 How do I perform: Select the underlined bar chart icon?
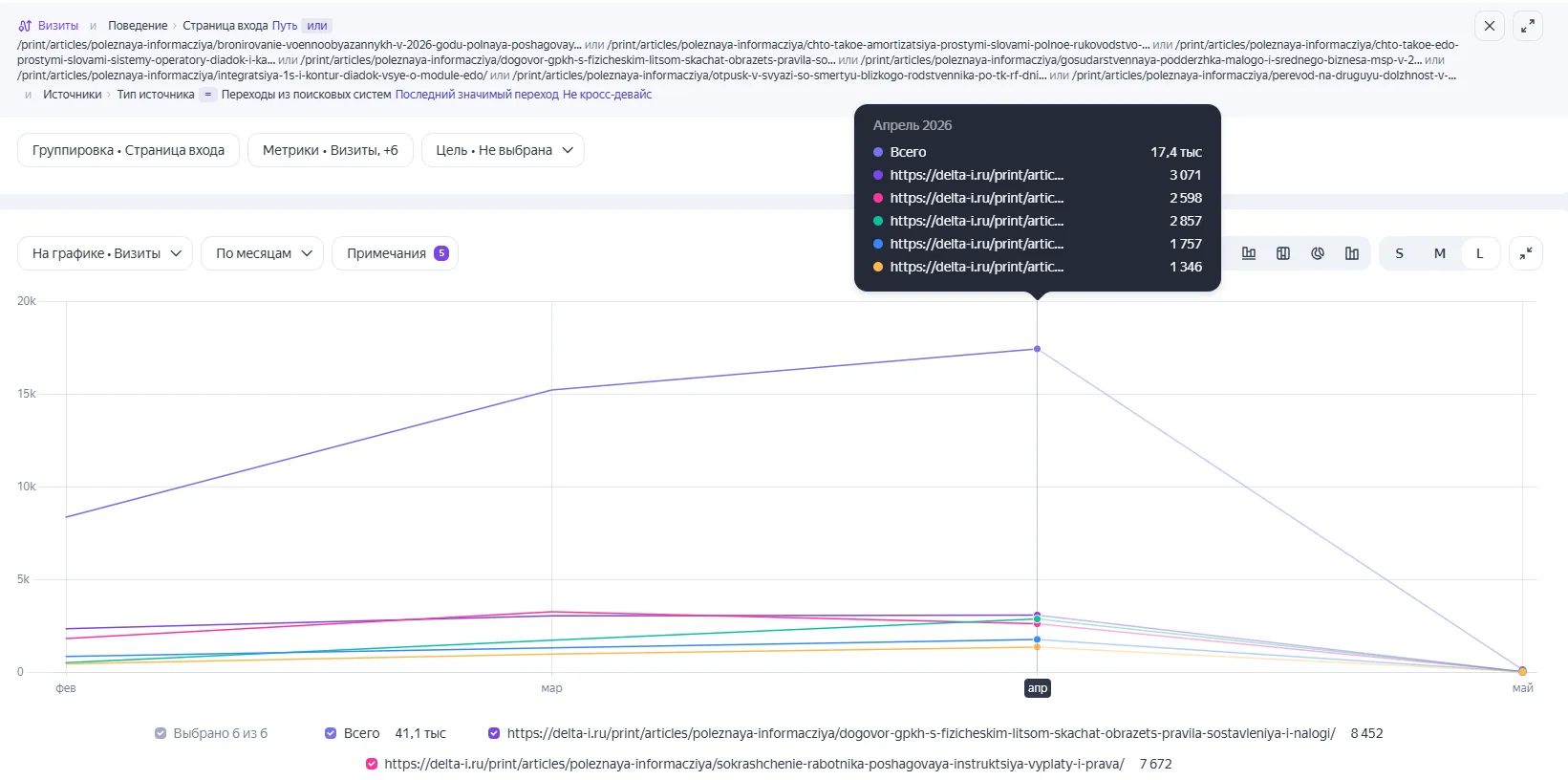pos(1249,253)
